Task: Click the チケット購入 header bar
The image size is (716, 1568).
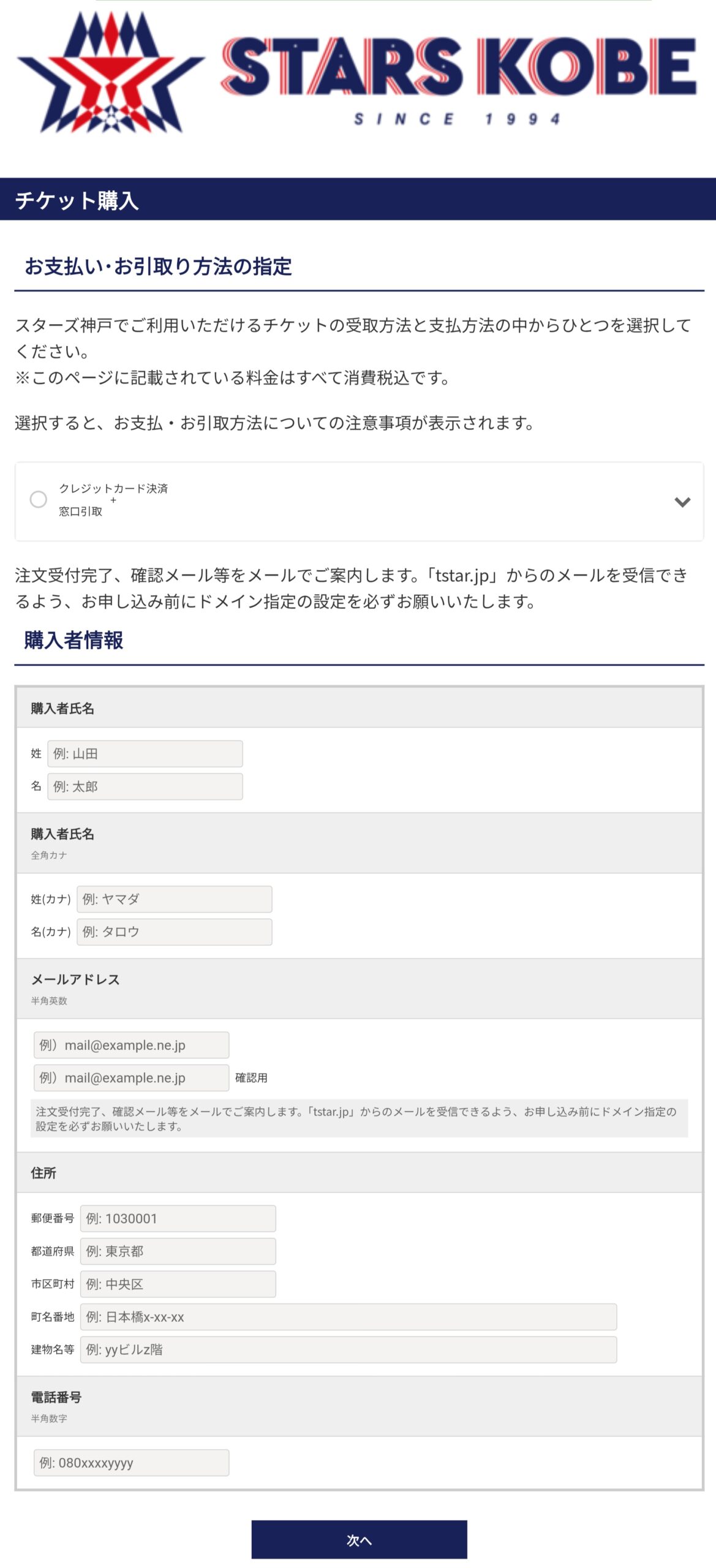Action: click(x=358, y=199)
